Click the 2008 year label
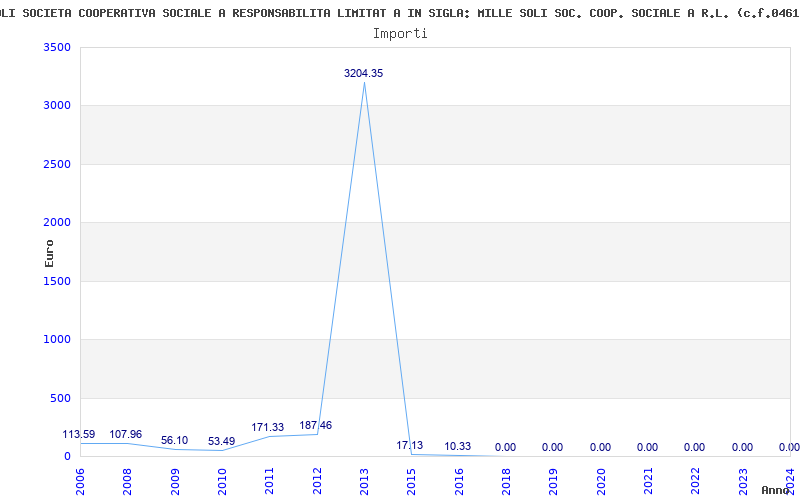This screenshot has height=500, width=800. (127, 482)
